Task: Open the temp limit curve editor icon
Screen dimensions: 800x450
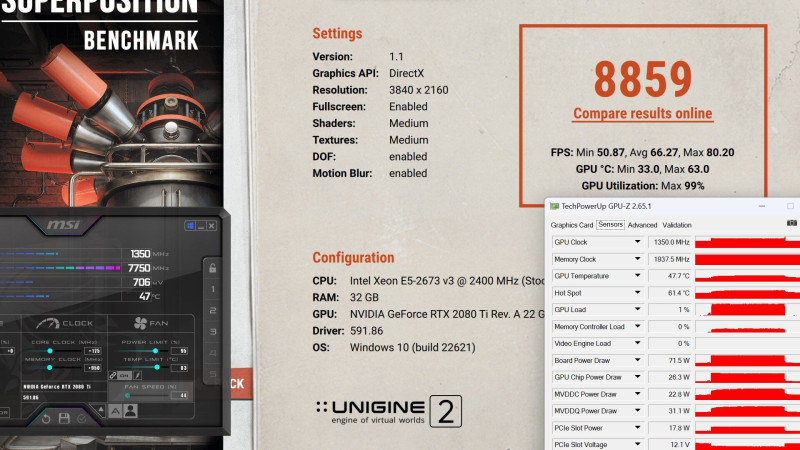Action: tap(137, 376)
